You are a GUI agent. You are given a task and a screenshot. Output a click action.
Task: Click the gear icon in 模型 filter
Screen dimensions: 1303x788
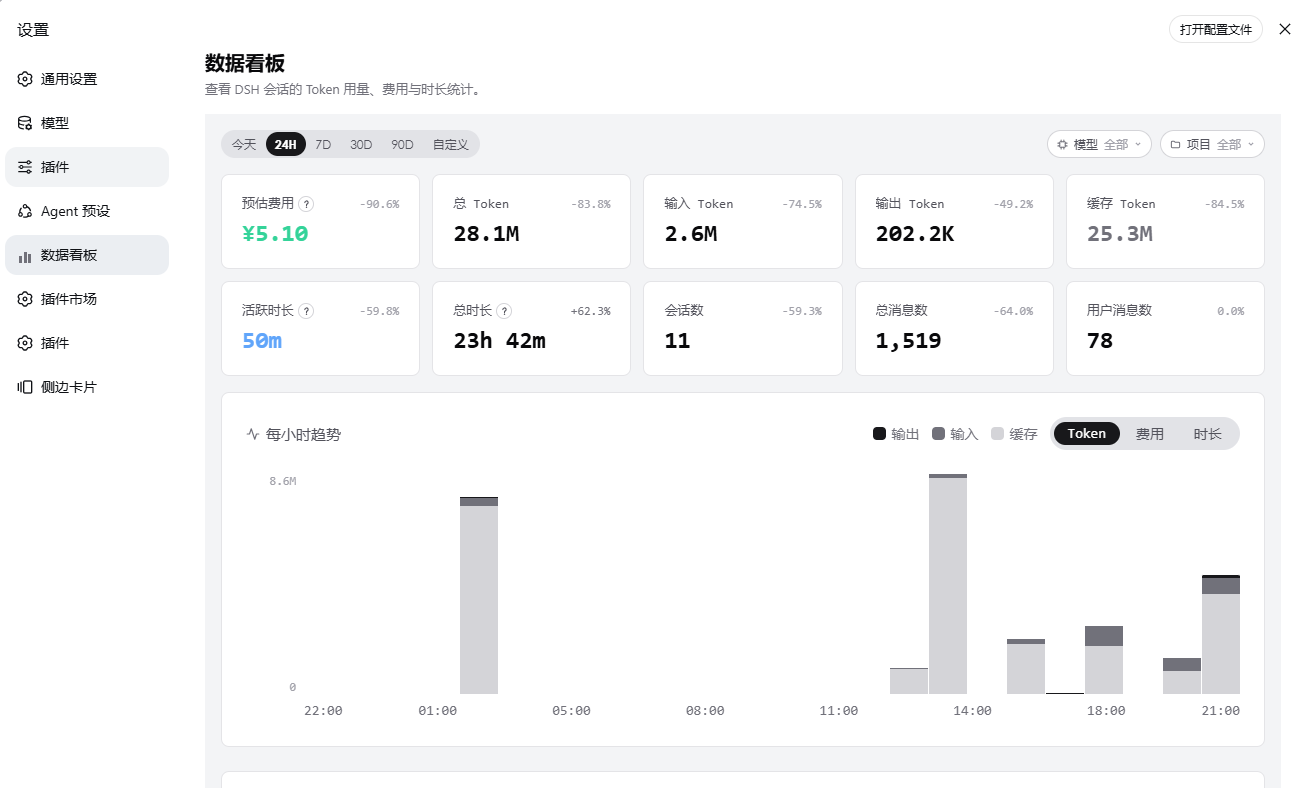tap(1062, 144)
